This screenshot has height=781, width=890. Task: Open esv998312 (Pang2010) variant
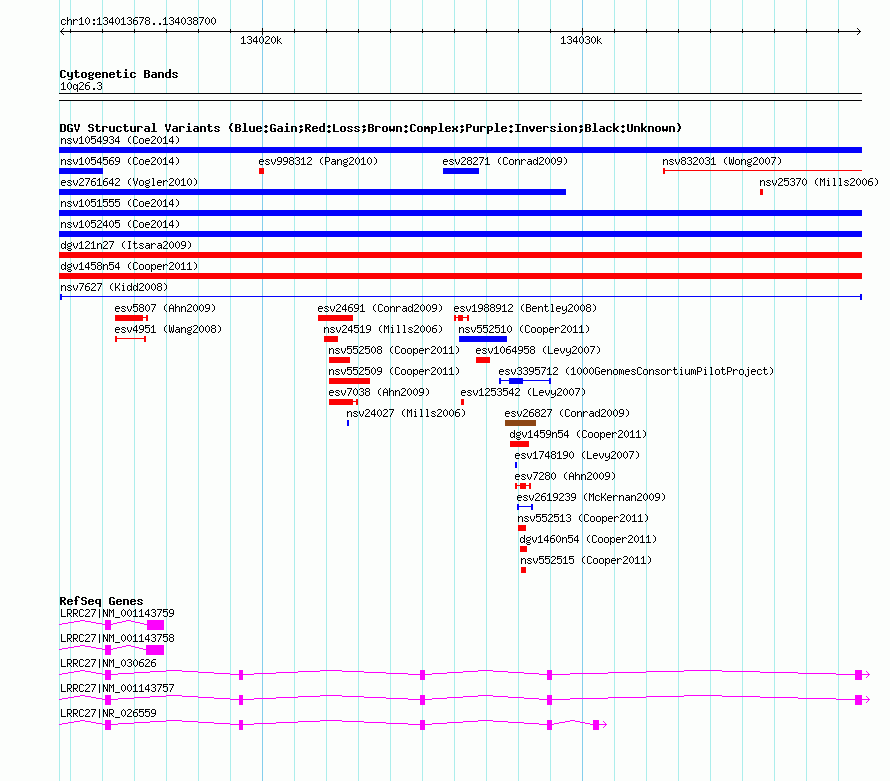(318, 161)
